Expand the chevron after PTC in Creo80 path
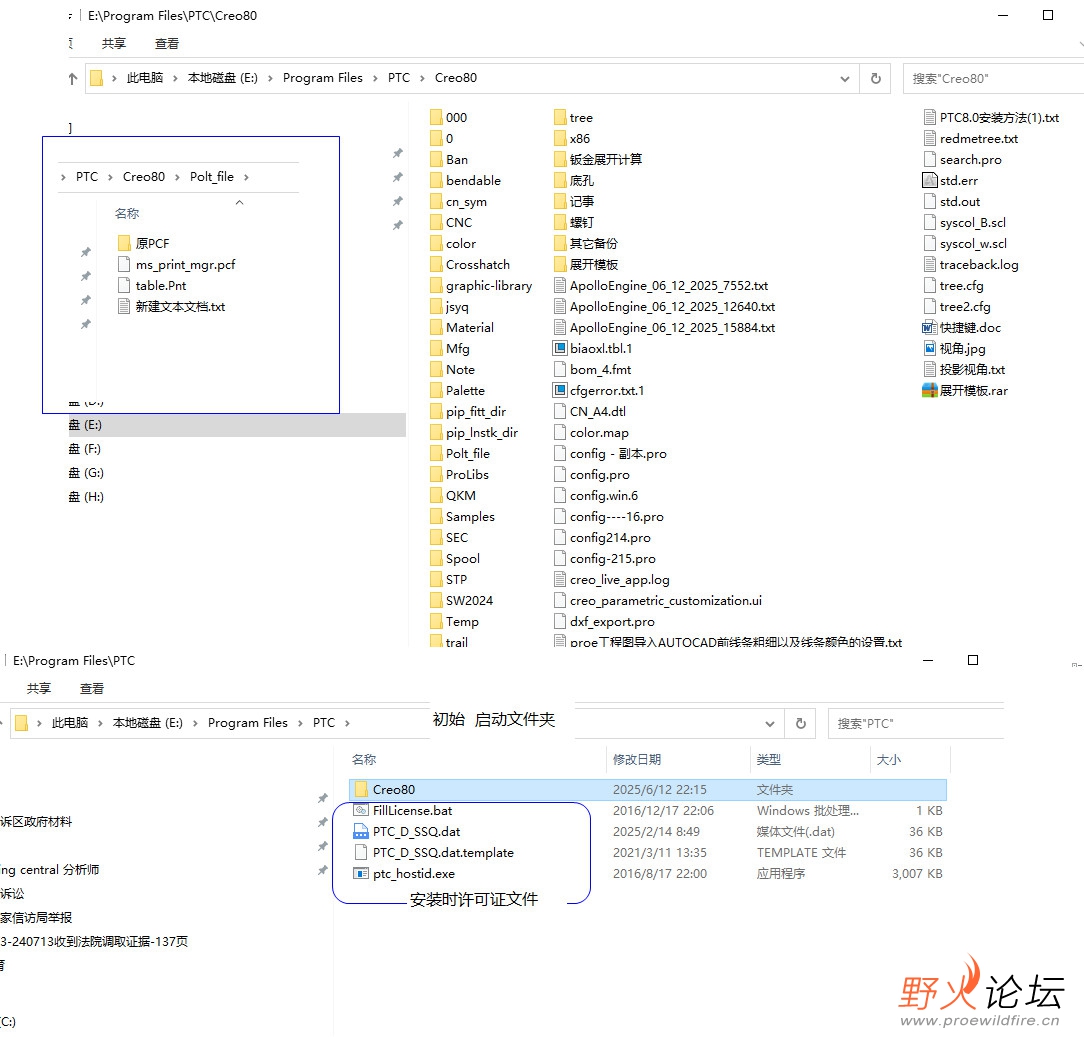Screen dimensions: 1084x1037 [x=422, y=78]
